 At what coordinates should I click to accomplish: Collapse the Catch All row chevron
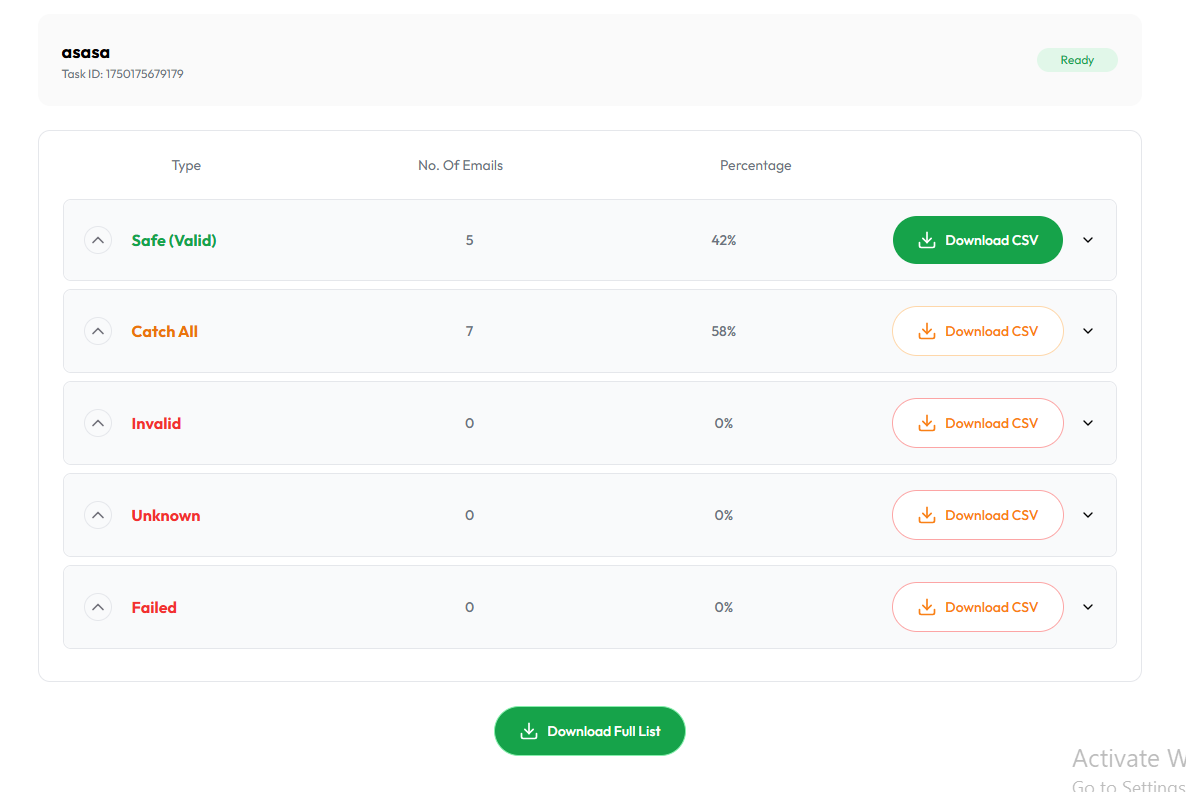(x=98, y=331)
